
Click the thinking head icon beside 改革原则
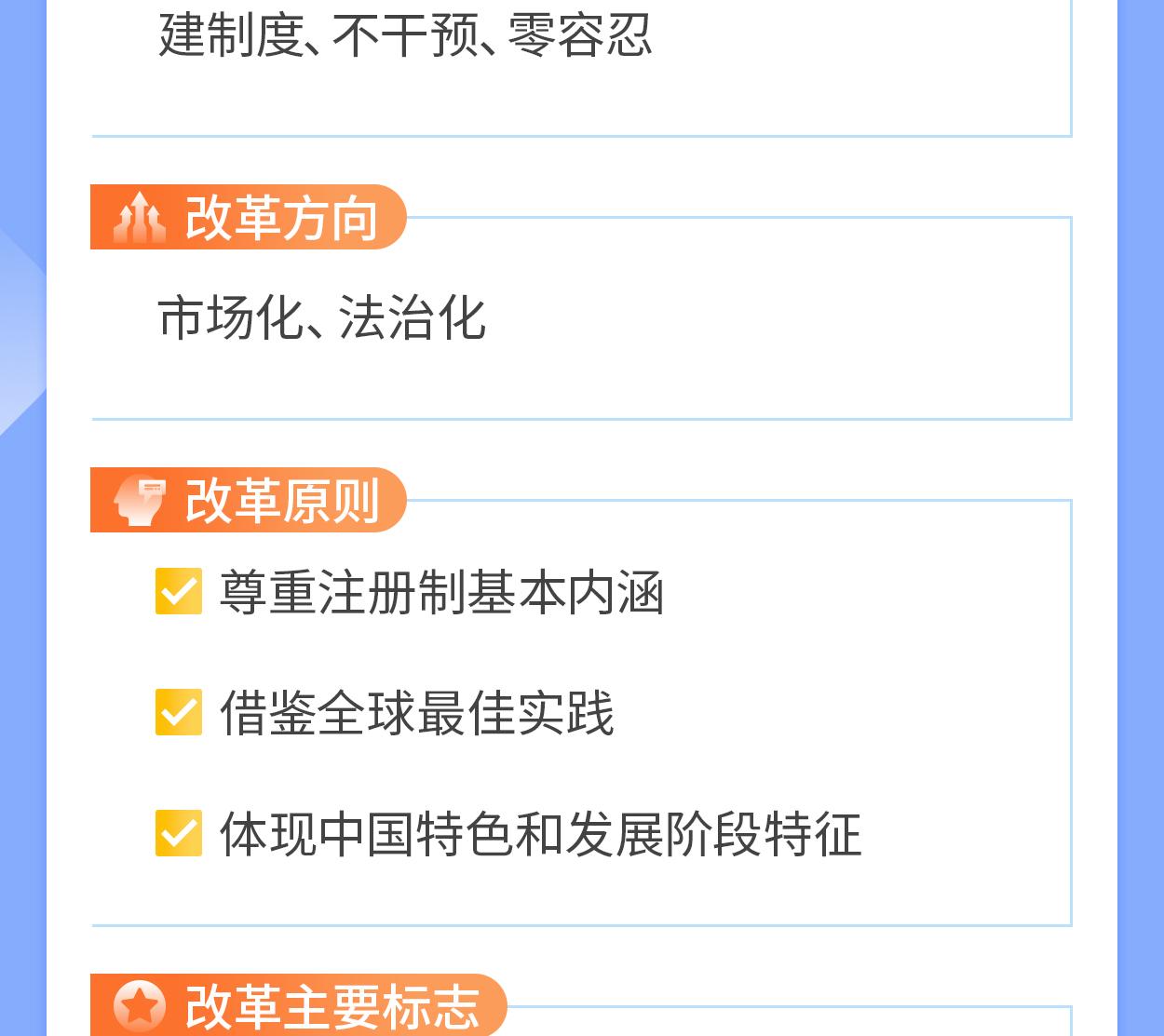point(139,500)
